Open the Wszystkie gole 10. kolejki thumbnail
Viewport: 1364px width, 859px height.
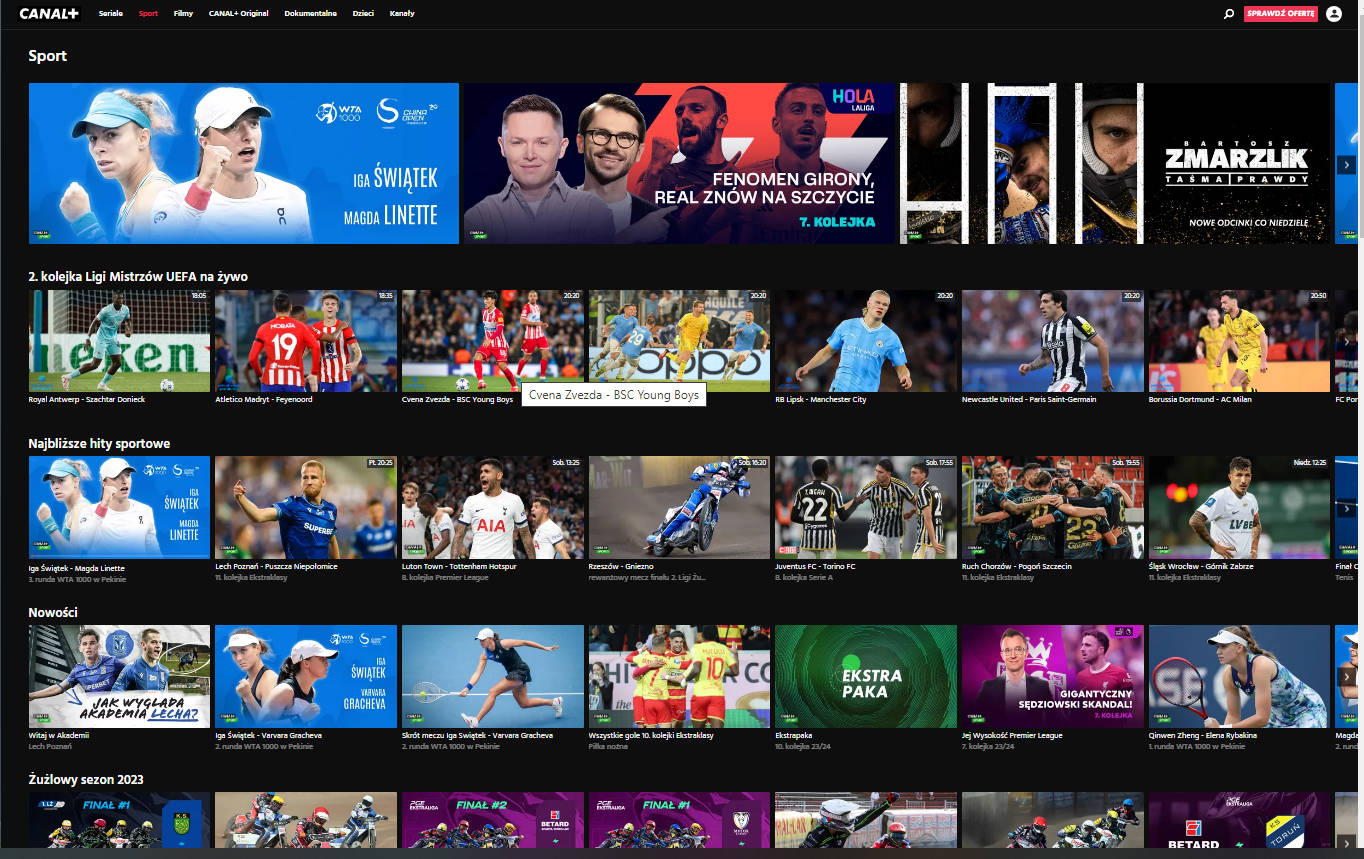pos(679,677)
